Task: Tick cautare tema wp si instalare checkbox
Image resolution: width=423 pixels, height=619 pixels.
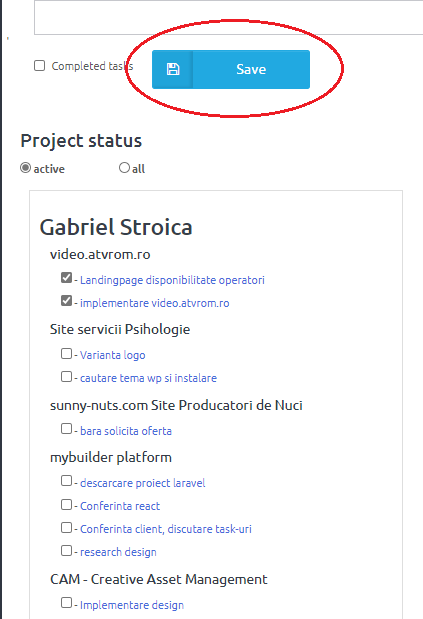Action: (66, 376)
